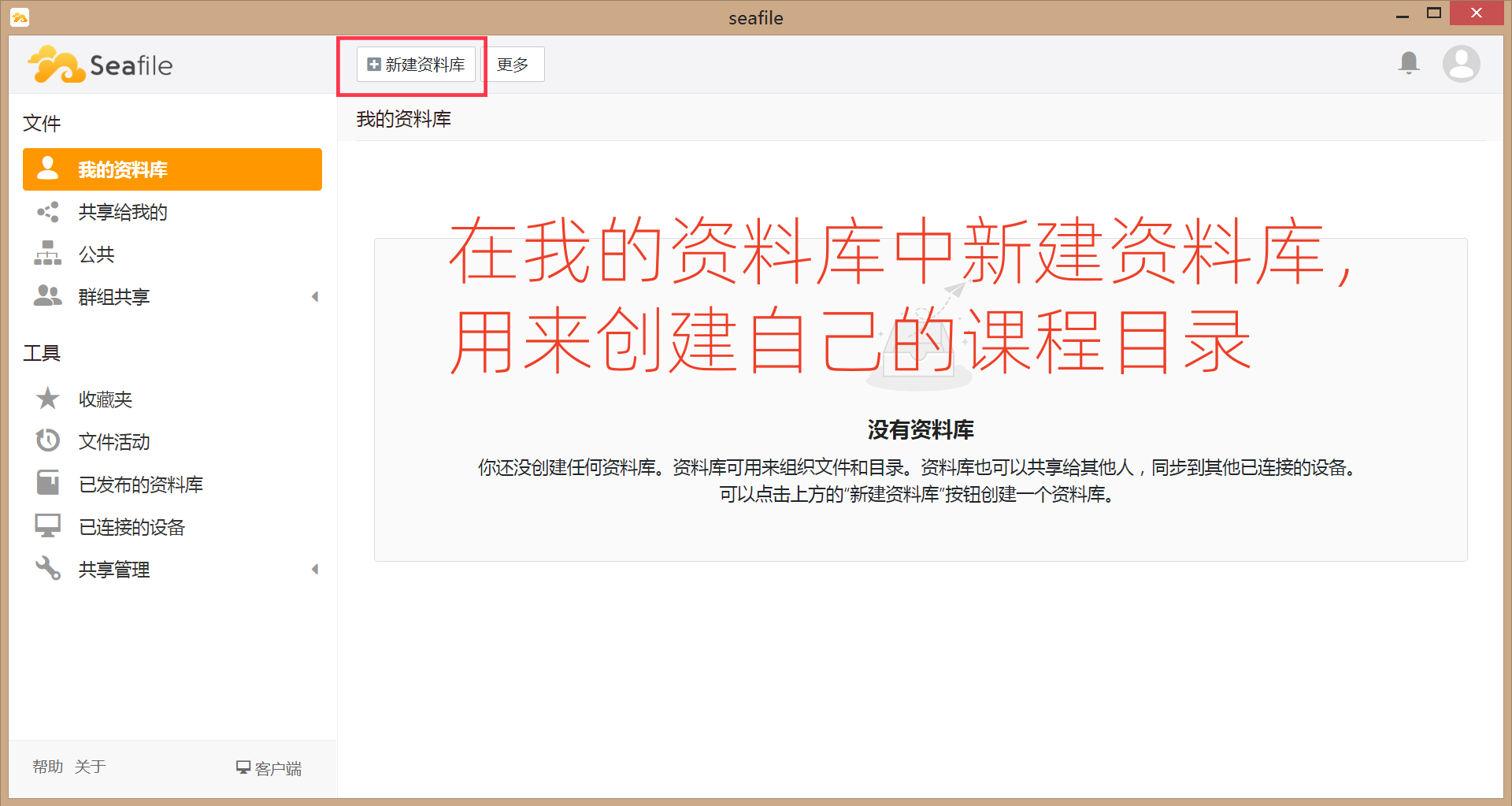Click the Seafile logo
1512x806 pixels.
pyautogui.click(x=100, y=65)
